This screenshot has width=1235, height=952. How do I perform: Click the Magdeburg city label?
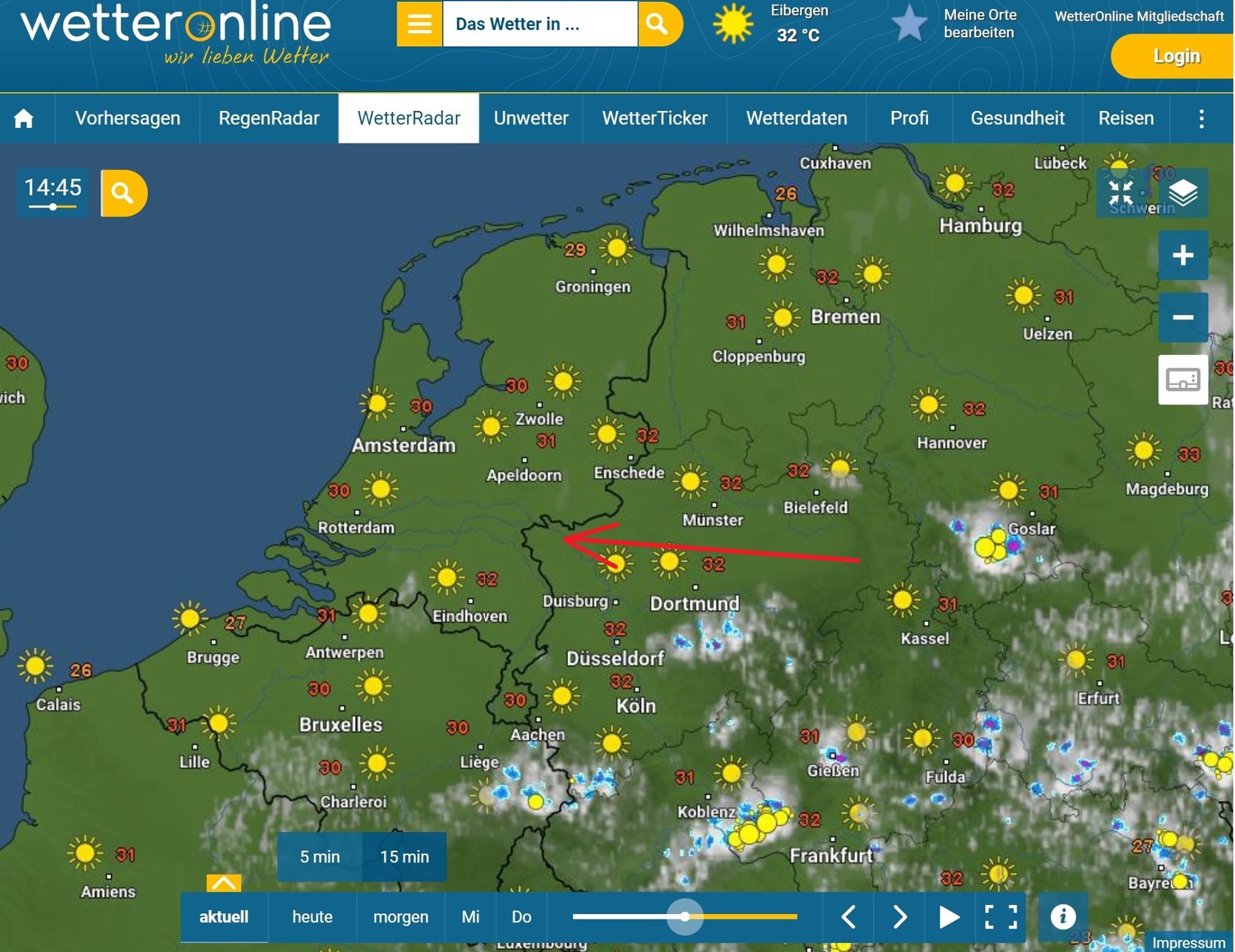point(1167,489)
